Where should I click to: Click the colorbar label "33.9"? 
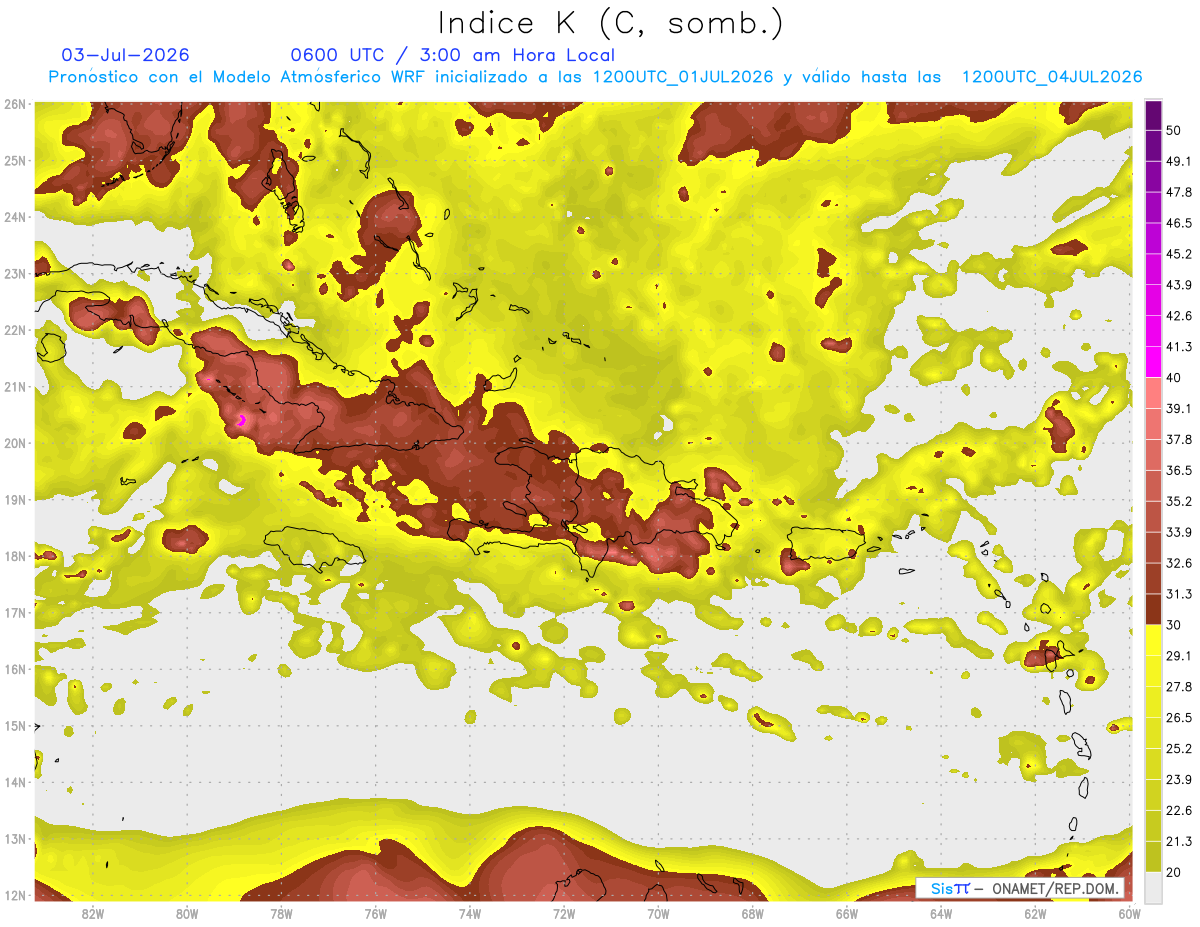click(1179, 532)
